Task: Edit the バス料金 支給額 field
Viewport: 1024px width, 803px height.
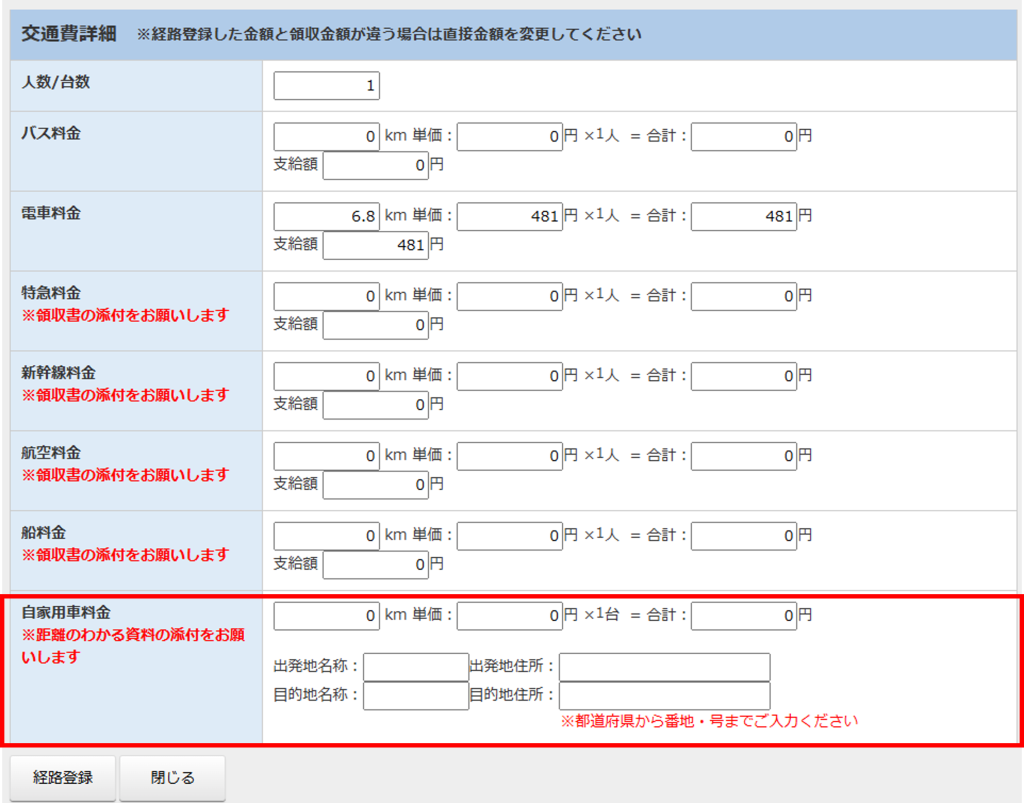Action: pos(376,165)
